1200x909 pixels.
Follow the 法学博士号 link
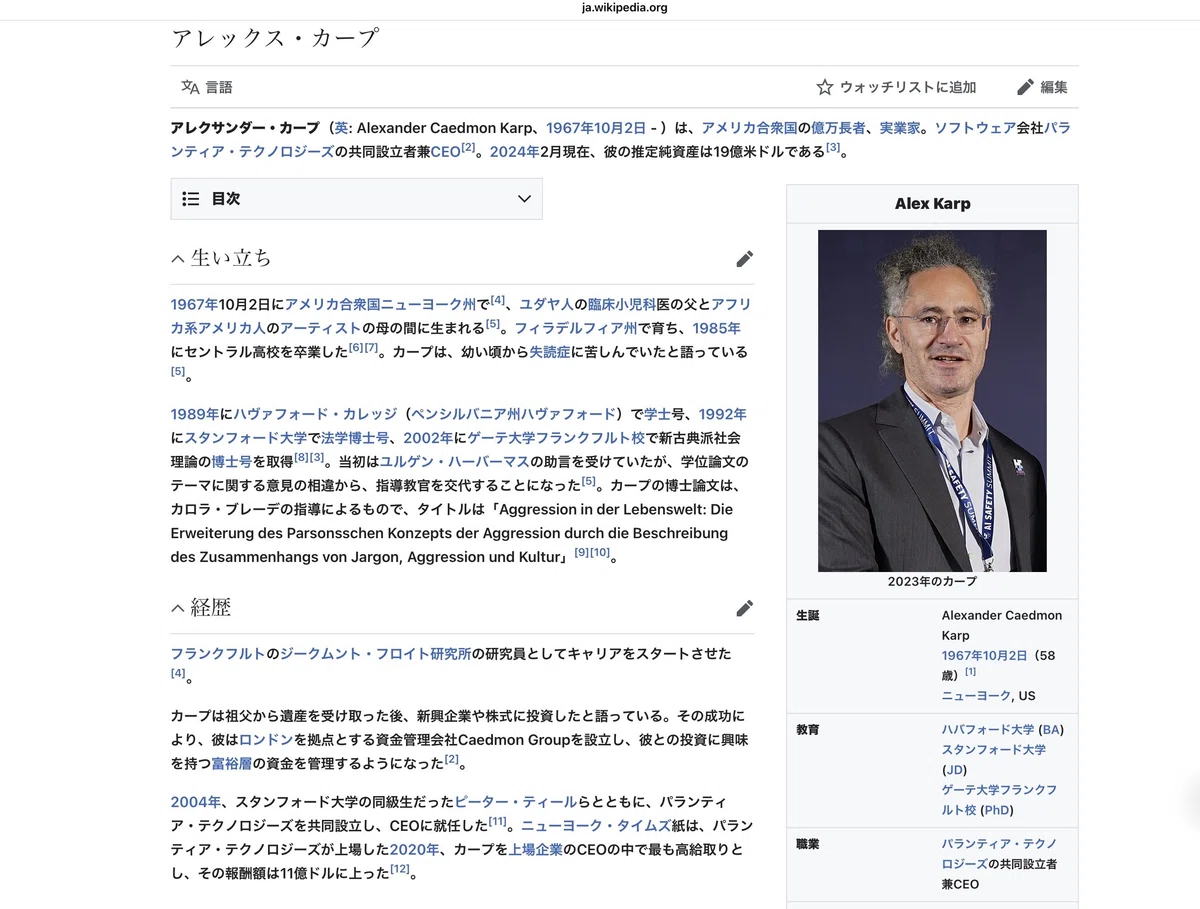(355, 438)
